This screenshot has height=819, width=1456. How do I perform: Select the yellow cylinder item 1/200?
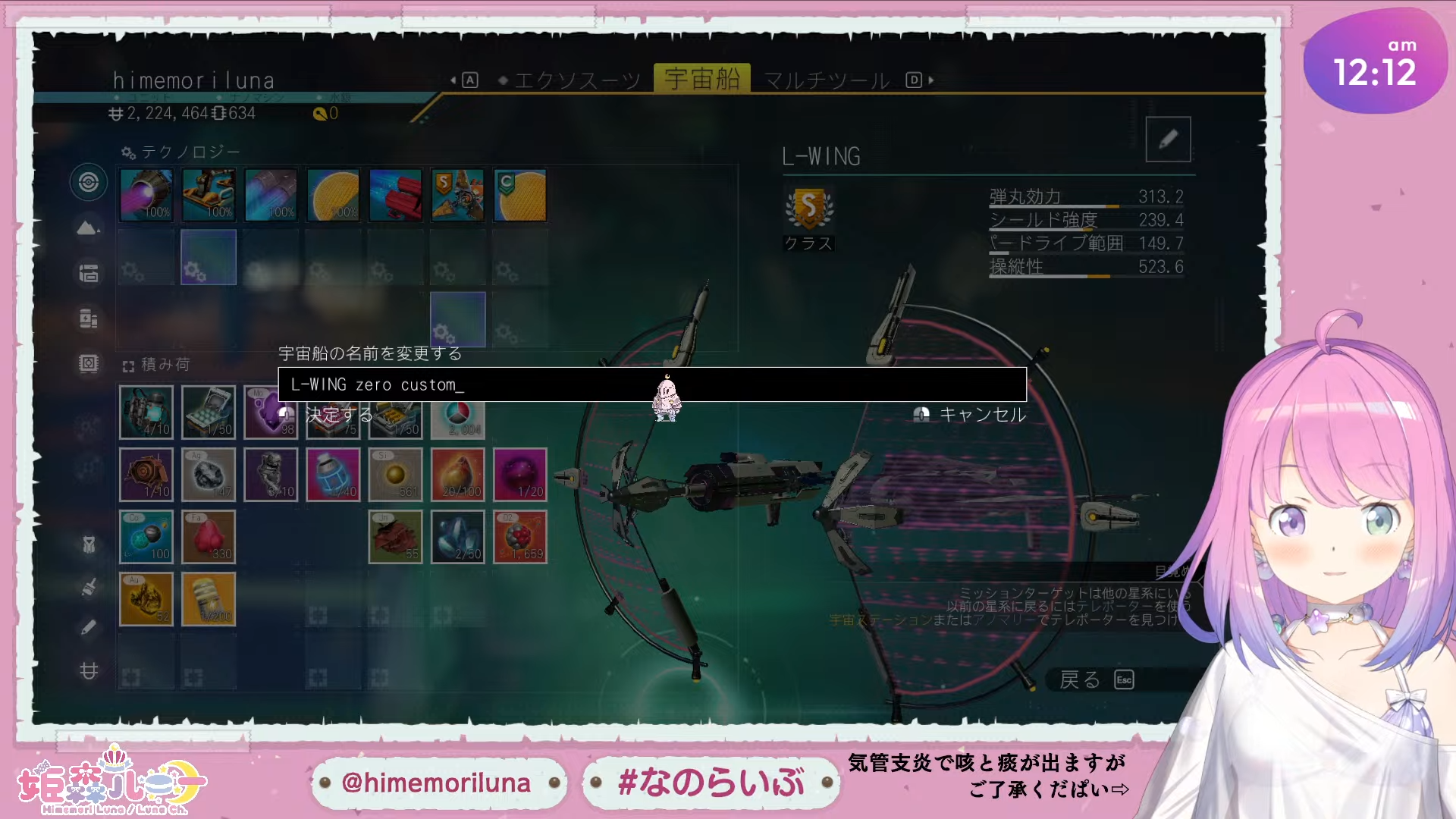coord(209,599)
